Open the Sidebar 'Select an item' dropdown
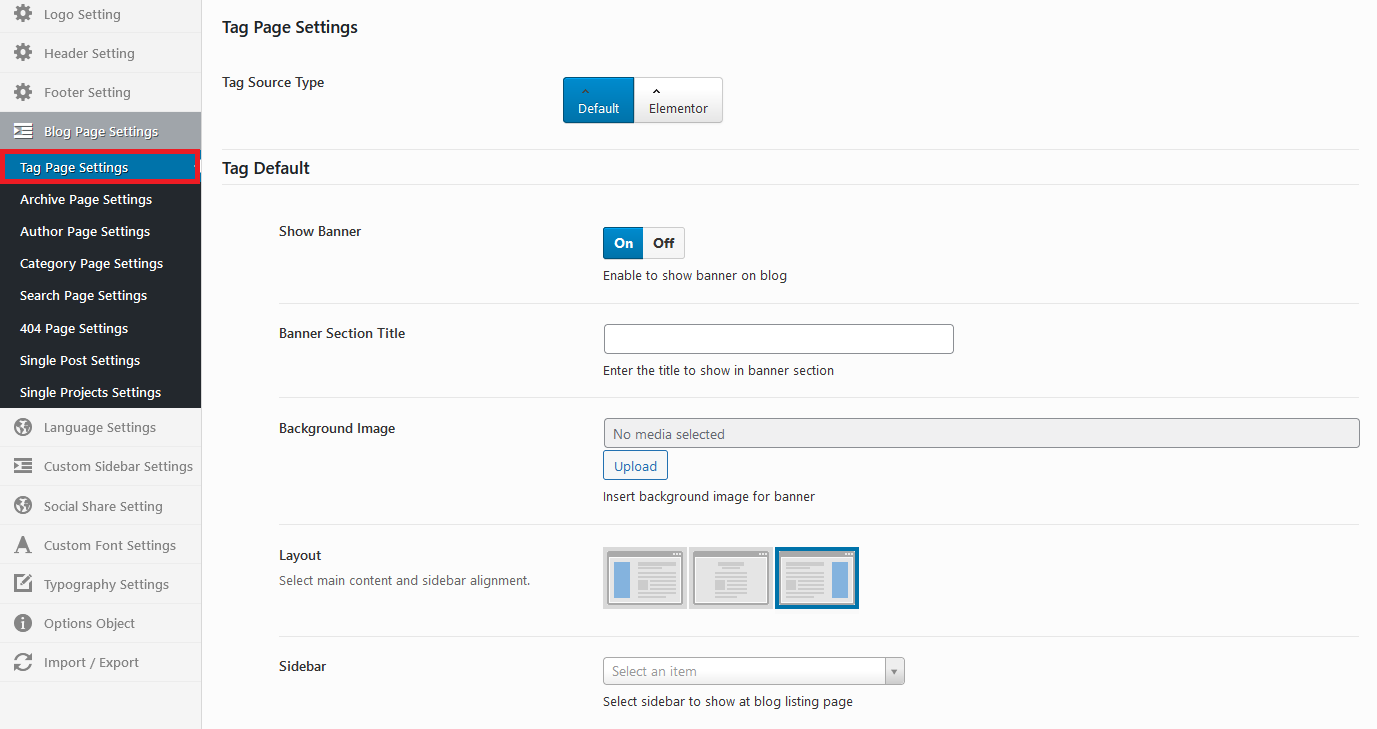Image resolution: width=1377 pixels, height=729 pixels. coord(753,671)
